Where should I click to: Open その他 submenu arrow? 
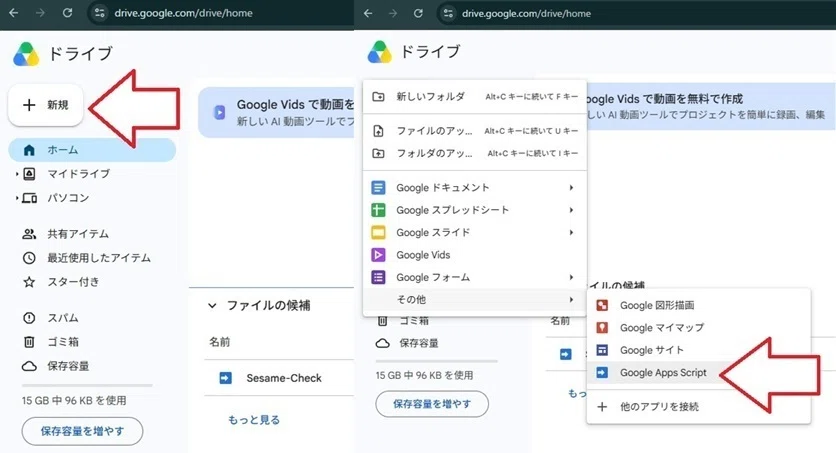point(571,300)
